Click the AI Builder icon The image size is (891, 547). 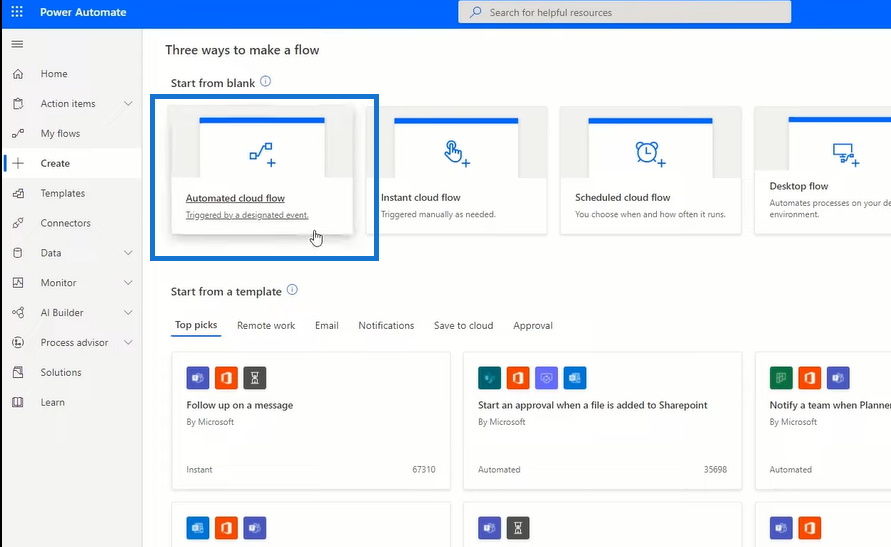[x=18, y=312]
